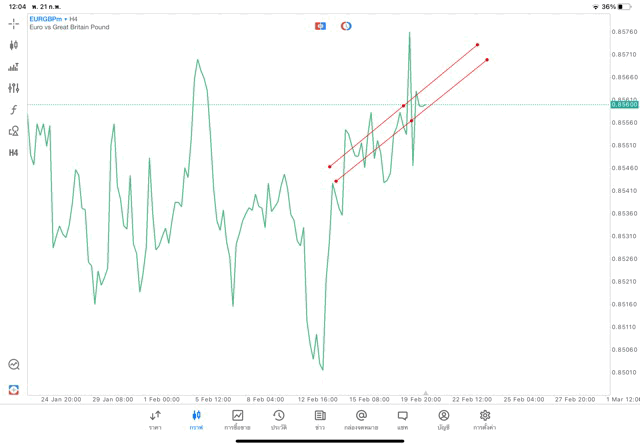The image size is (640, 447).
Task: Toggle the red-blue one-click trading icon at top
Action: pos(320,26)
